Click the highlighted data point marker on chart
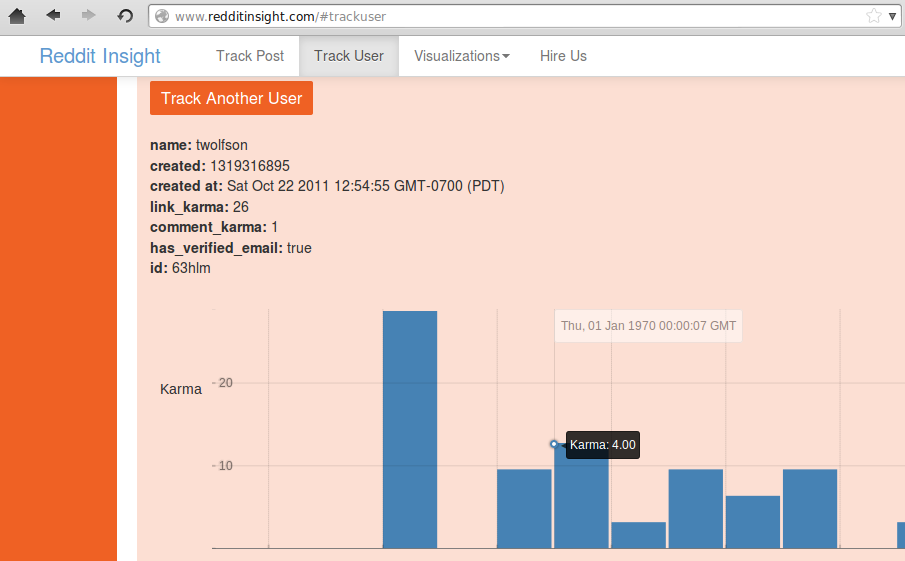 554,444
